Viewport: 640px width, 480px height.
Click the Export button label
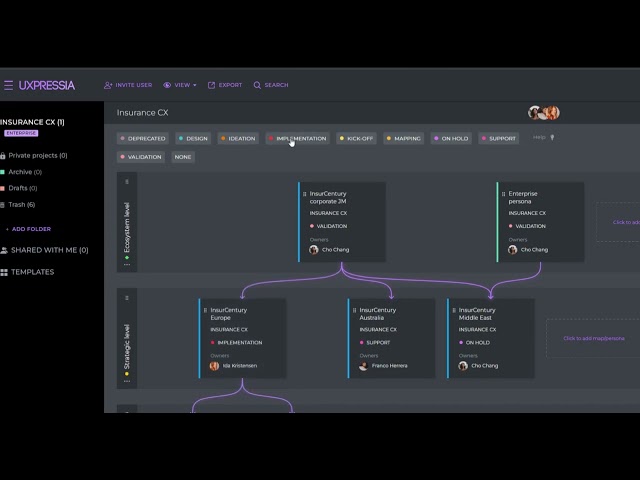pos(230,85)
